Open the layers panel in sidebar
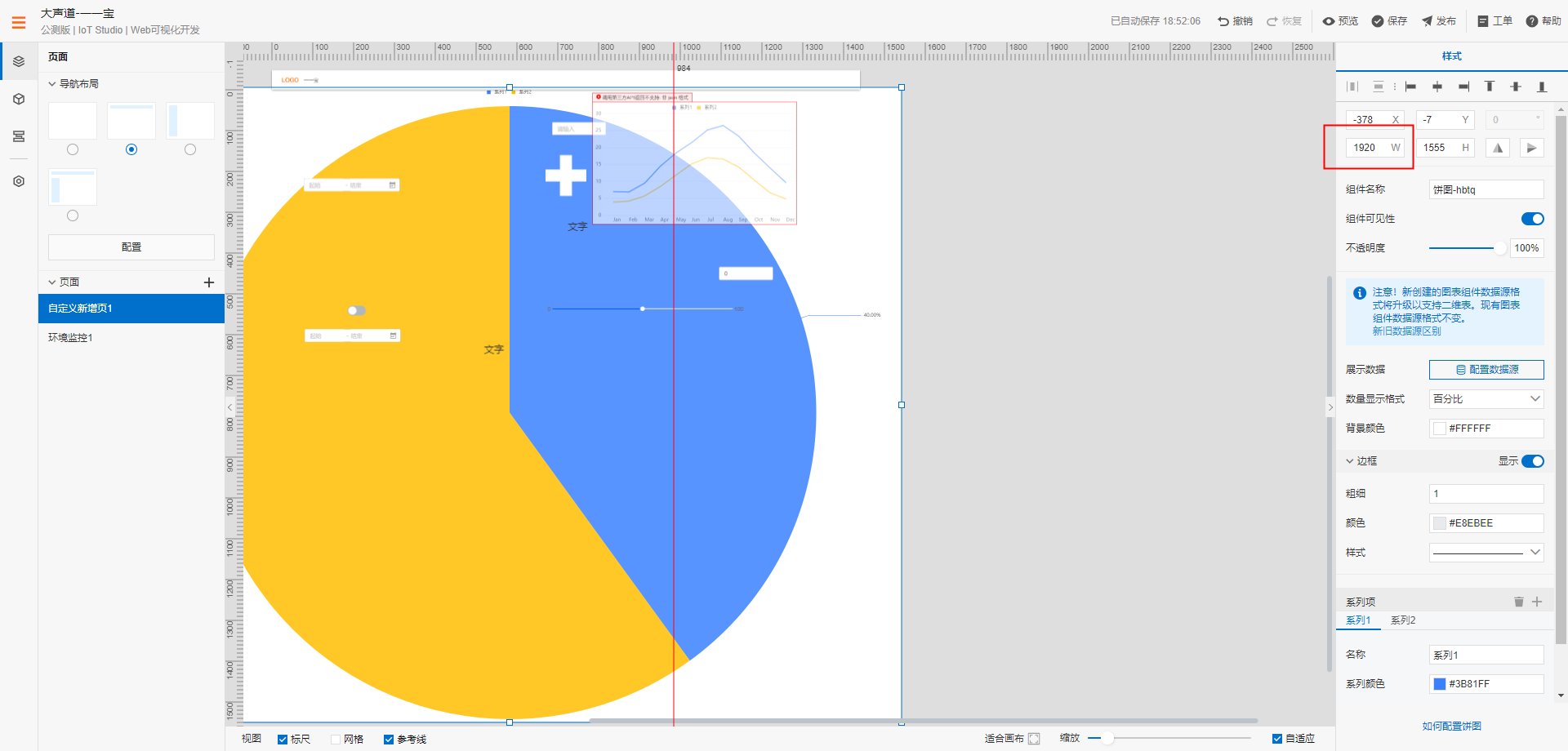Screen dimensions: 1568x751 coord(19,61)
